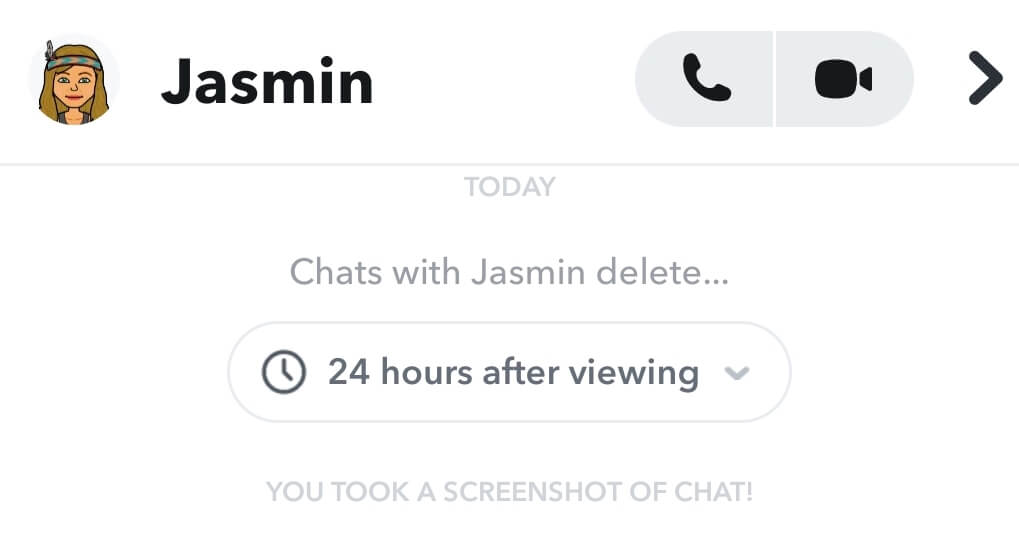
Task: Tap the clock icon in delete setting
Action: tap(283, 372)
